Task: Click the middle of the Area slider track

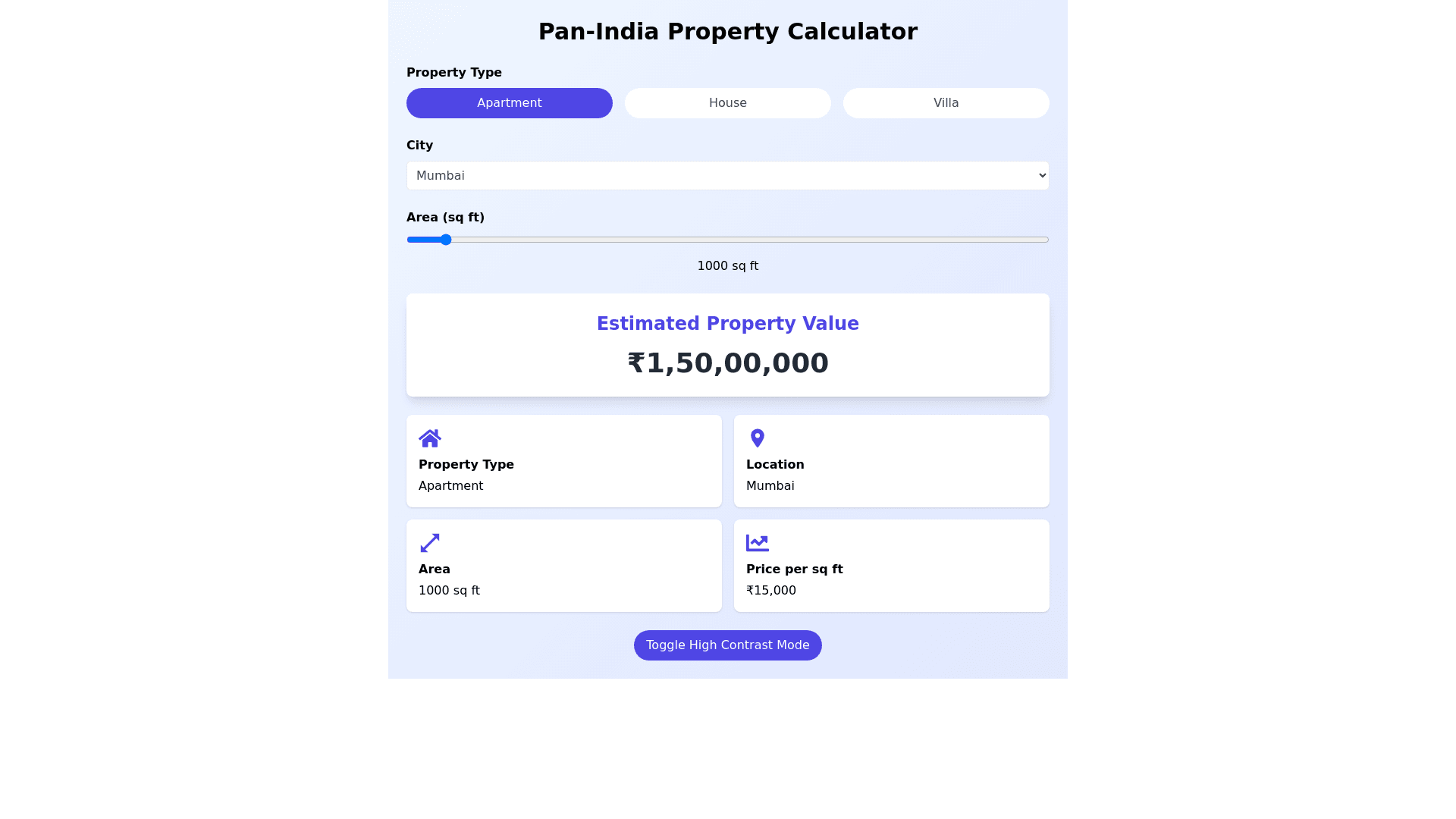Action: 728,240
